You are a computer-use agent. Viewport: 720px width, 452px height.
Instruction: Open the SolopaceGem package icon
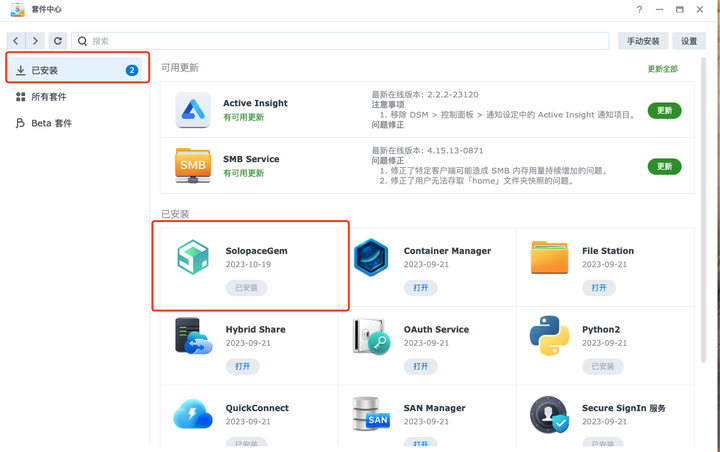pos(193,257)
